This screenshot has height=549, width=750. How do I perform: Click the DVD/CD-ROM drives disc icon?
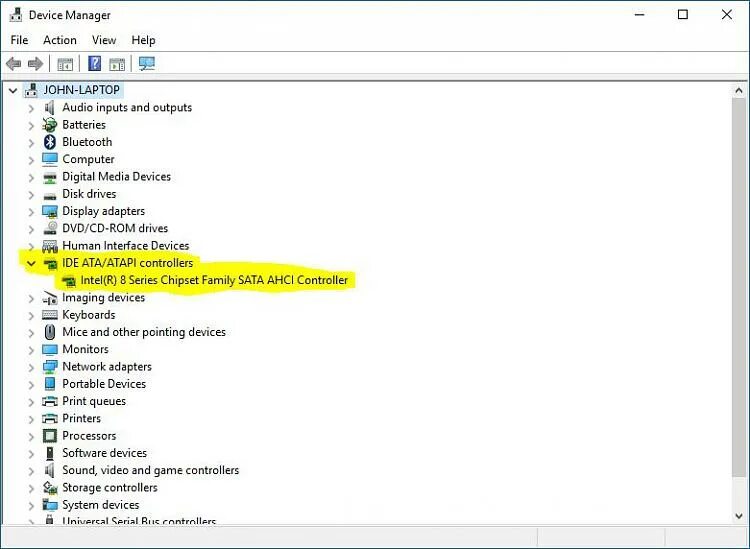coord(50,229)
